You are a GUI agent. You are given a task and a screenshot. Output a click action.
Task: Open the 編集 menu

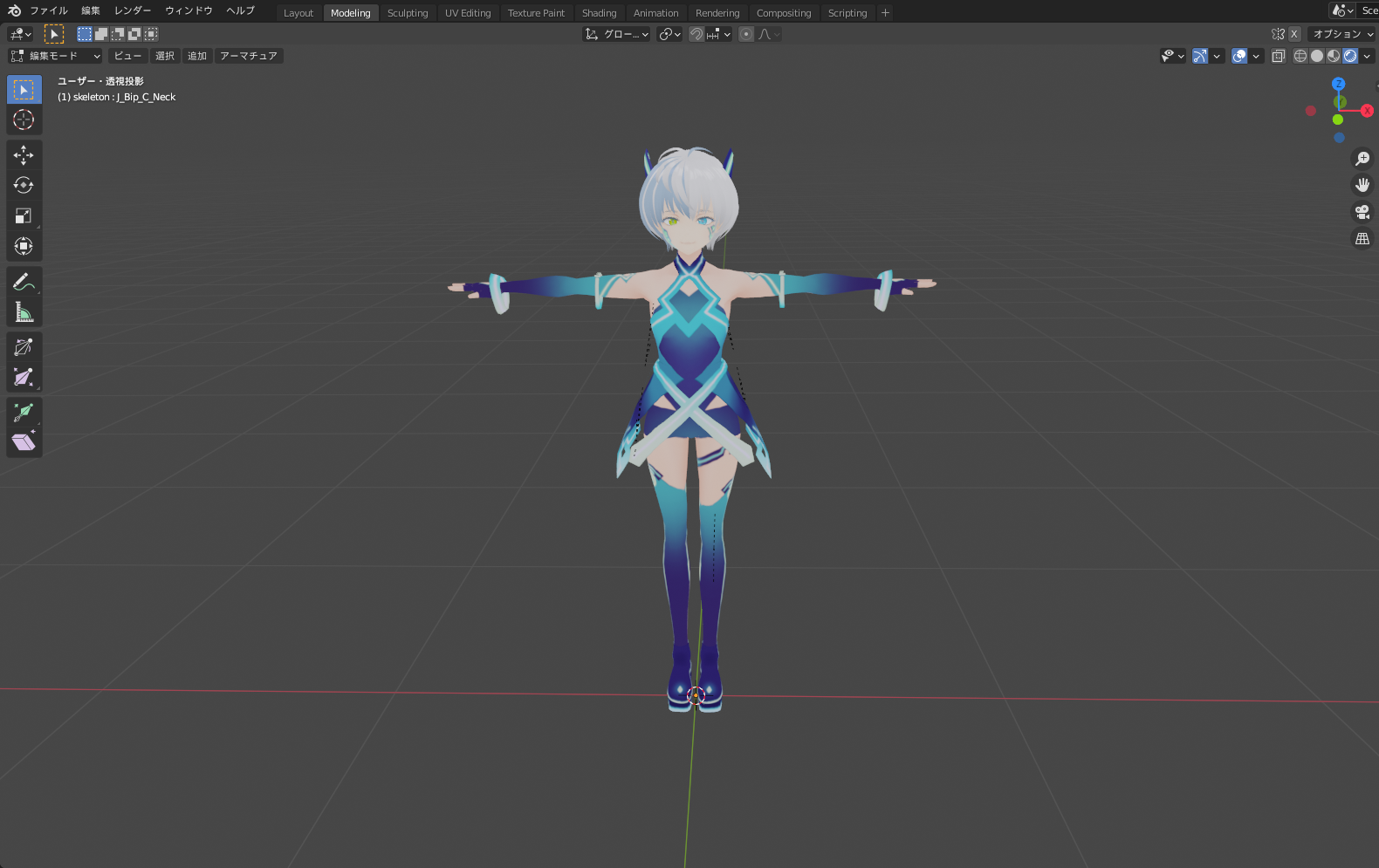(91, 10)
